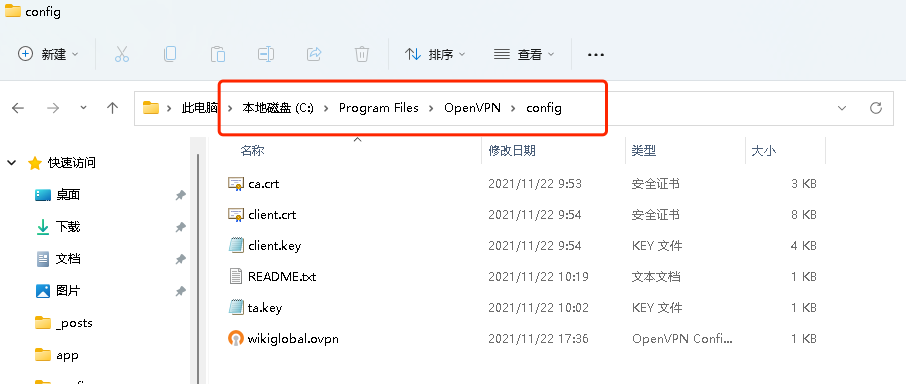Open the 排序 sort dropdown
The height and width of the screenshot is (384, 906).
(x=436, y=54)
